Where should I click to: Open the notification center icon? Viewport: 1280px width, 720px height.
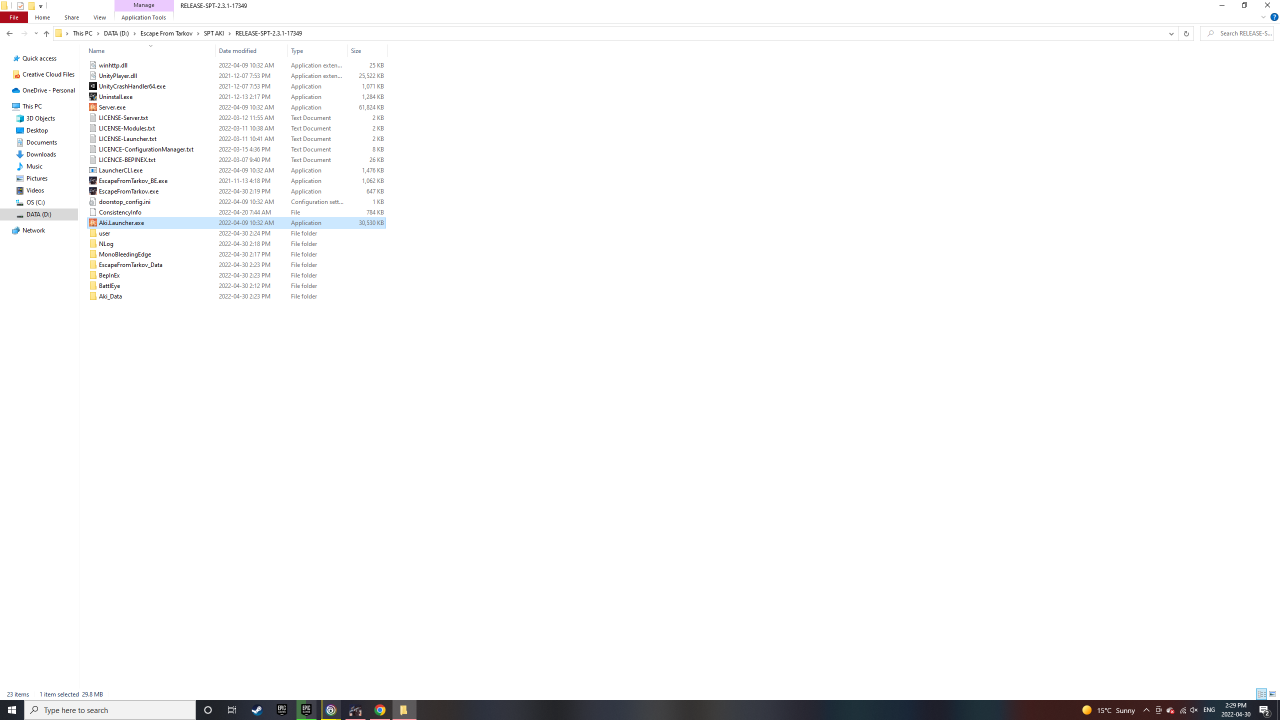(1264, 710)
